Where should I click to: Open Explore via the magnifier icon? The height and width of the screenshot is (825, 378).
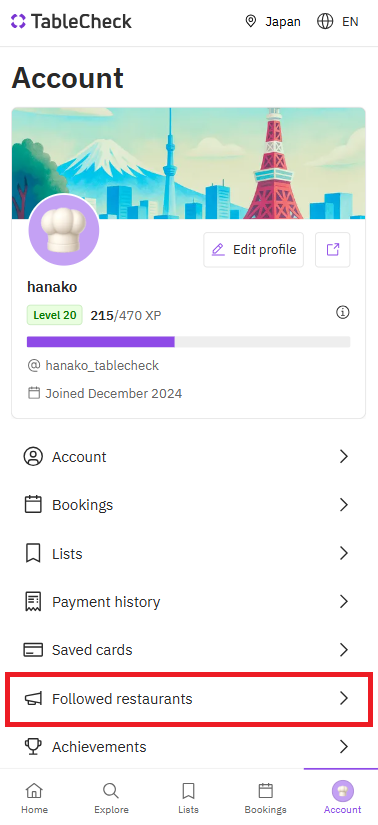click(x=111, y=791)
